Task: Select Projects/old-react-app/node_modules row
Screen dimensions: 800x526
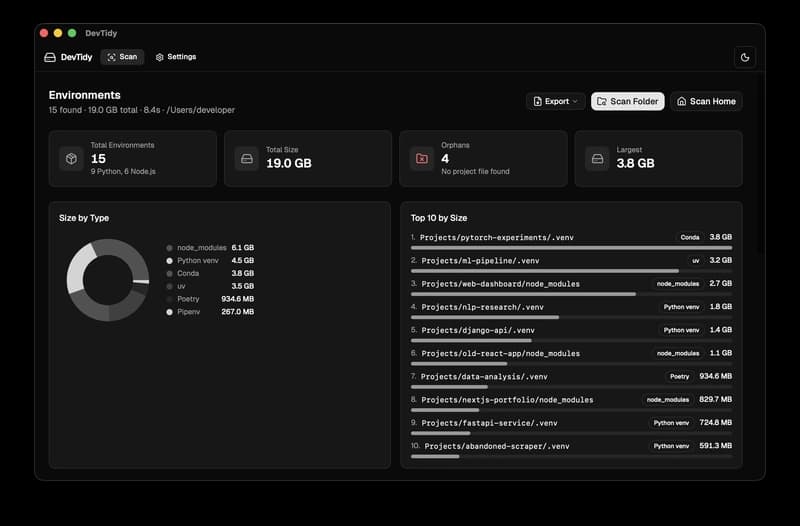Action: [x=571, y=357]
